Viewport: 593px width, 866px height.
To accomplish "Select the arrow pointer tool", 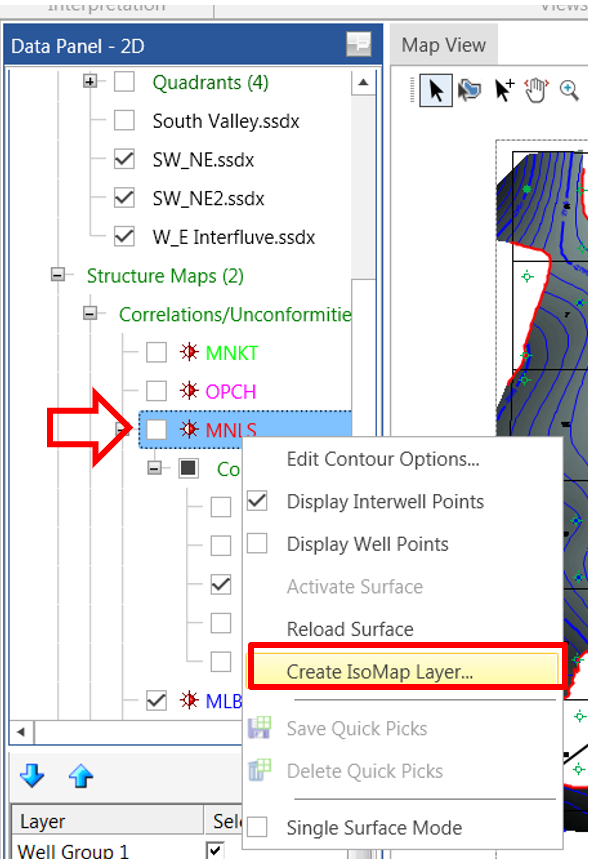I will tap(436, 91).
